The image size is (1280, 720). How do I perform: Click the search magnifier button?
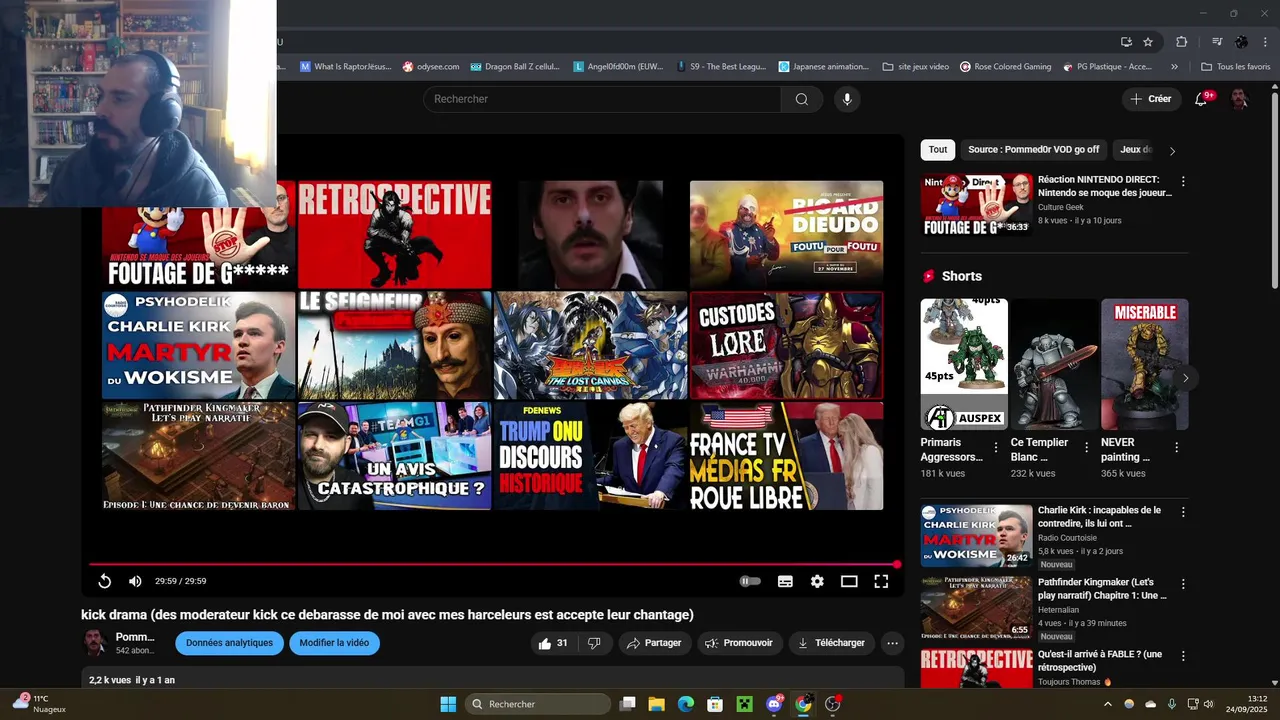click(x=802, y=99)
